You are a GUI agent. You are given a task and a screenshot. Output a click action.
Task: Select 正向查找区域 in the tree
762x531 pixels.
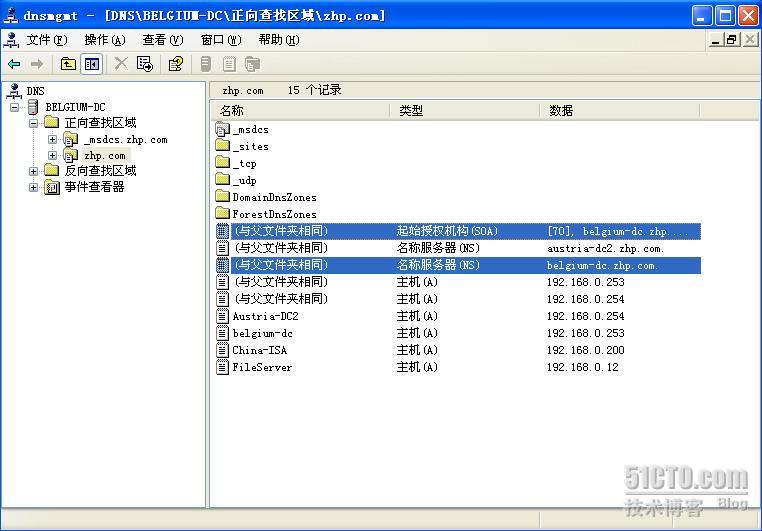click(x=101, y=123)
